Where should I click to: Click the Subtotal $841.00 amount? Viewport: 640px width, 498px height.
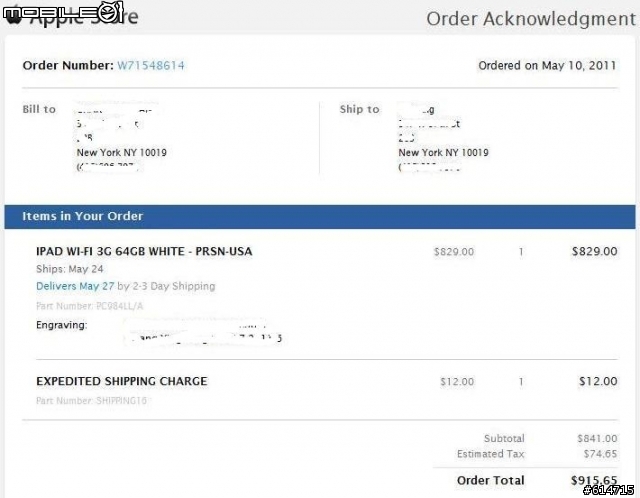tap(597, 438)
